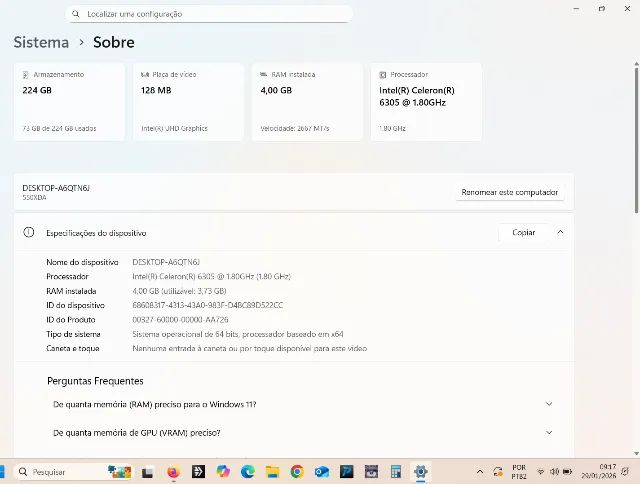The width and height of the screenshot is (640, 484).
Task: Open the Armazenamento 224 GB card
Action: (69, 102)
